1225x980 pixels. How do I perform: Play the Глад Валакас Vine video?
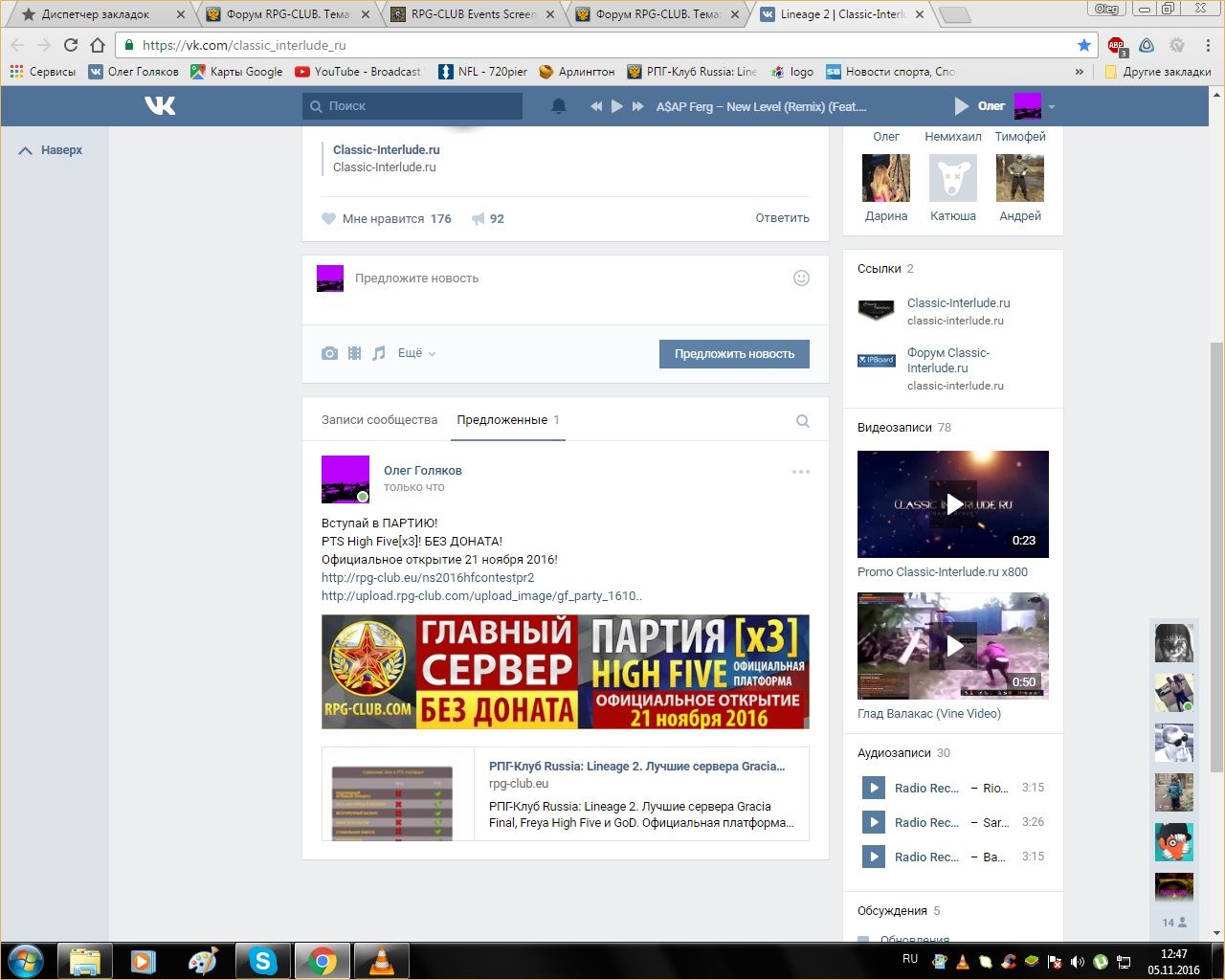click(x=953, y=646)
